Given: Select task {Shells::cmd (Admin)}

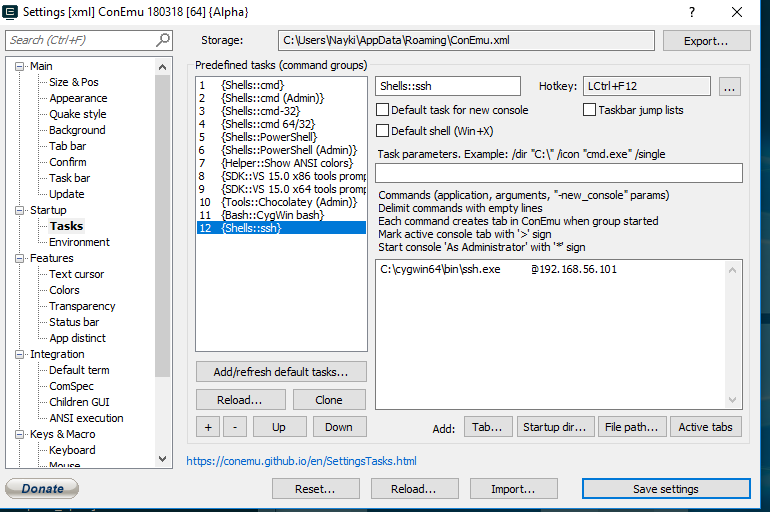Looking at the screenshot, I should point(281,98).
